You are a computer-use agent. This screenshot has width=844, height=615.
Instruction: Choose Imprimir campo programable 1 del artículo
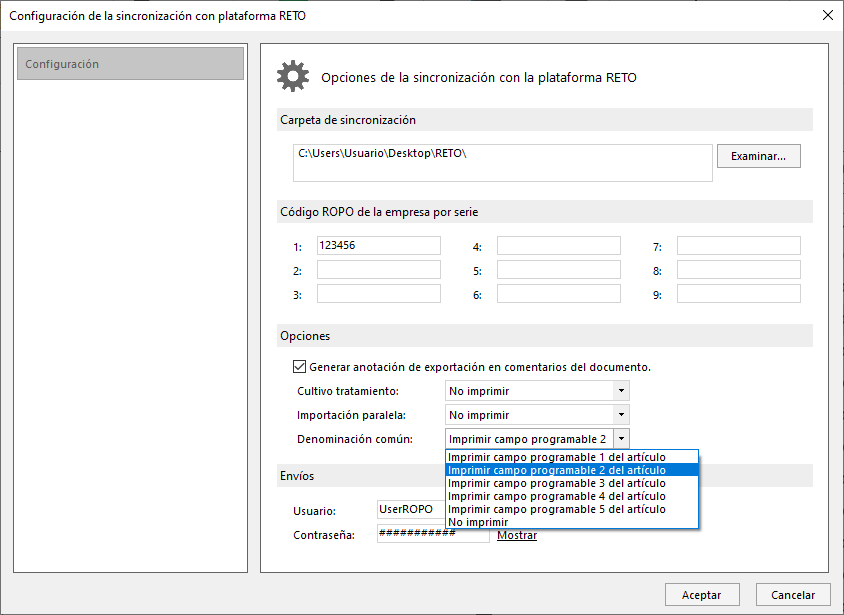[572, 457]
